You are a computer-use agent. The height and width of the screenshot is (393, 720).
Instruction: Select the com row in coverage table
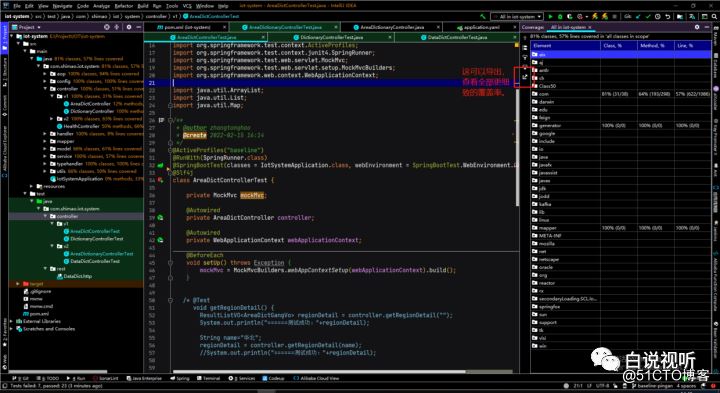point(621,94)
